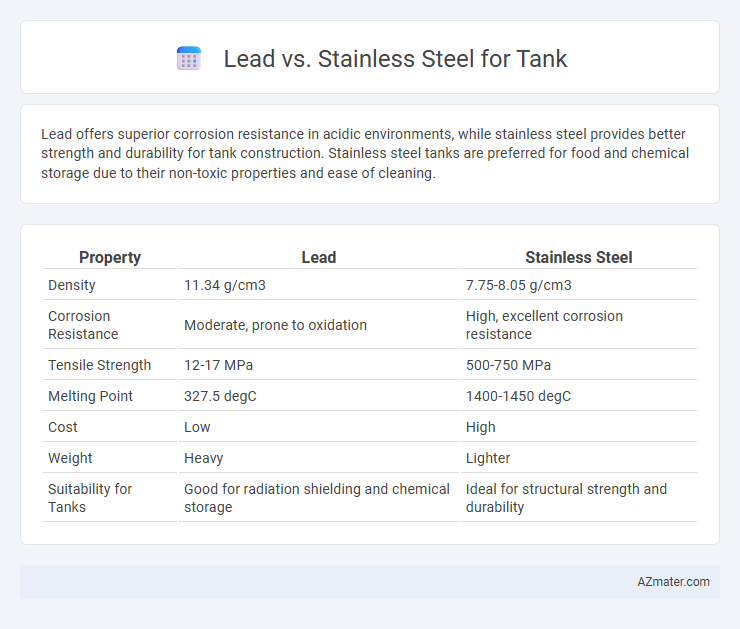Screen dimensions: 740x629
Task: Click the summary paragraph about corrosion resistance
Action: (365, 153)
